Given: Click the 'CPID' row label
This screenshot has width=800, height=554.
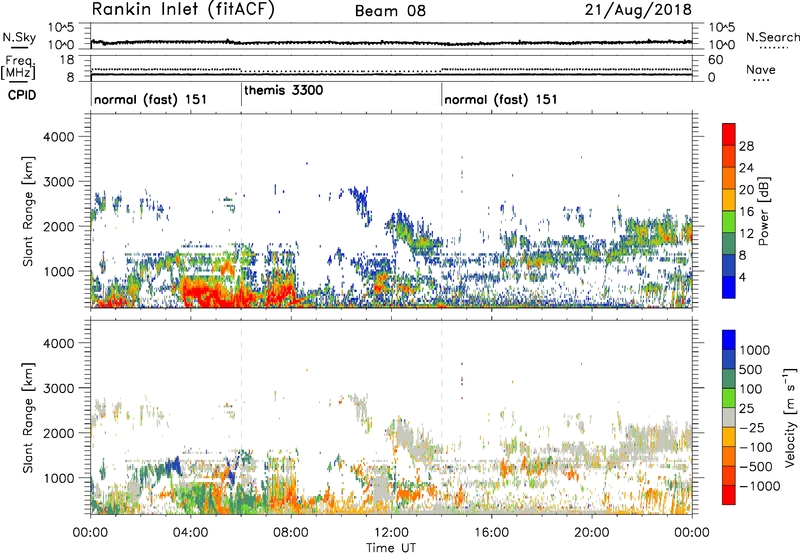Looking at the screenshot, I should coord(22,95).
